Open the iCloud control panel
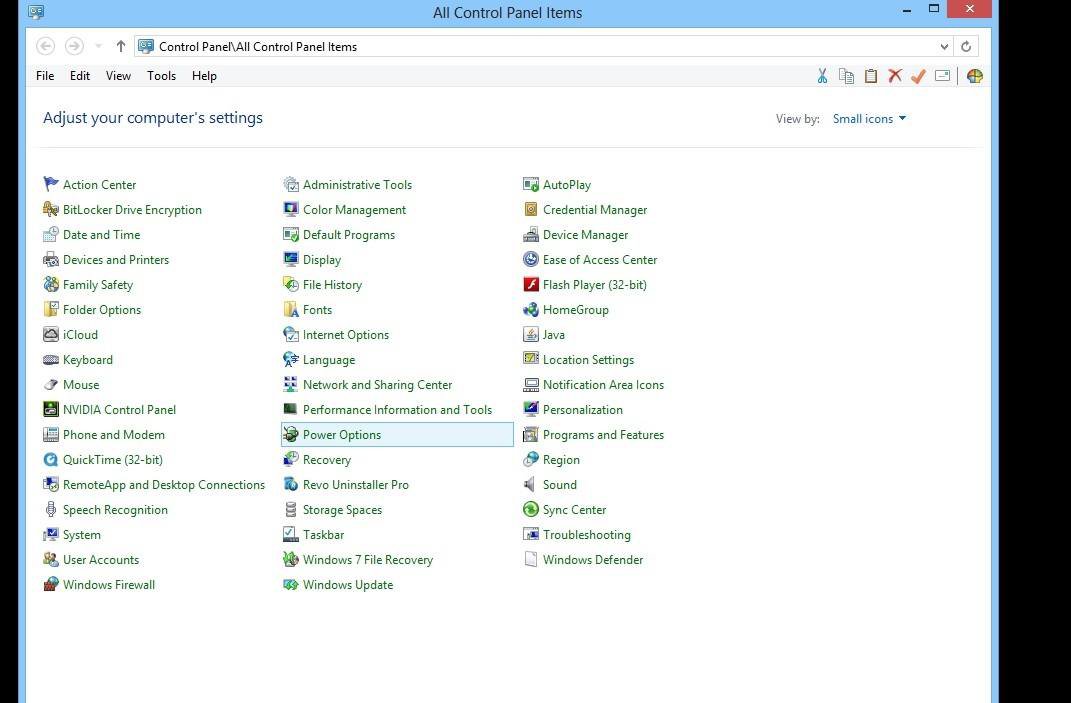The height and width of the screenshot is (703, 1071). [x=81, y=334]
